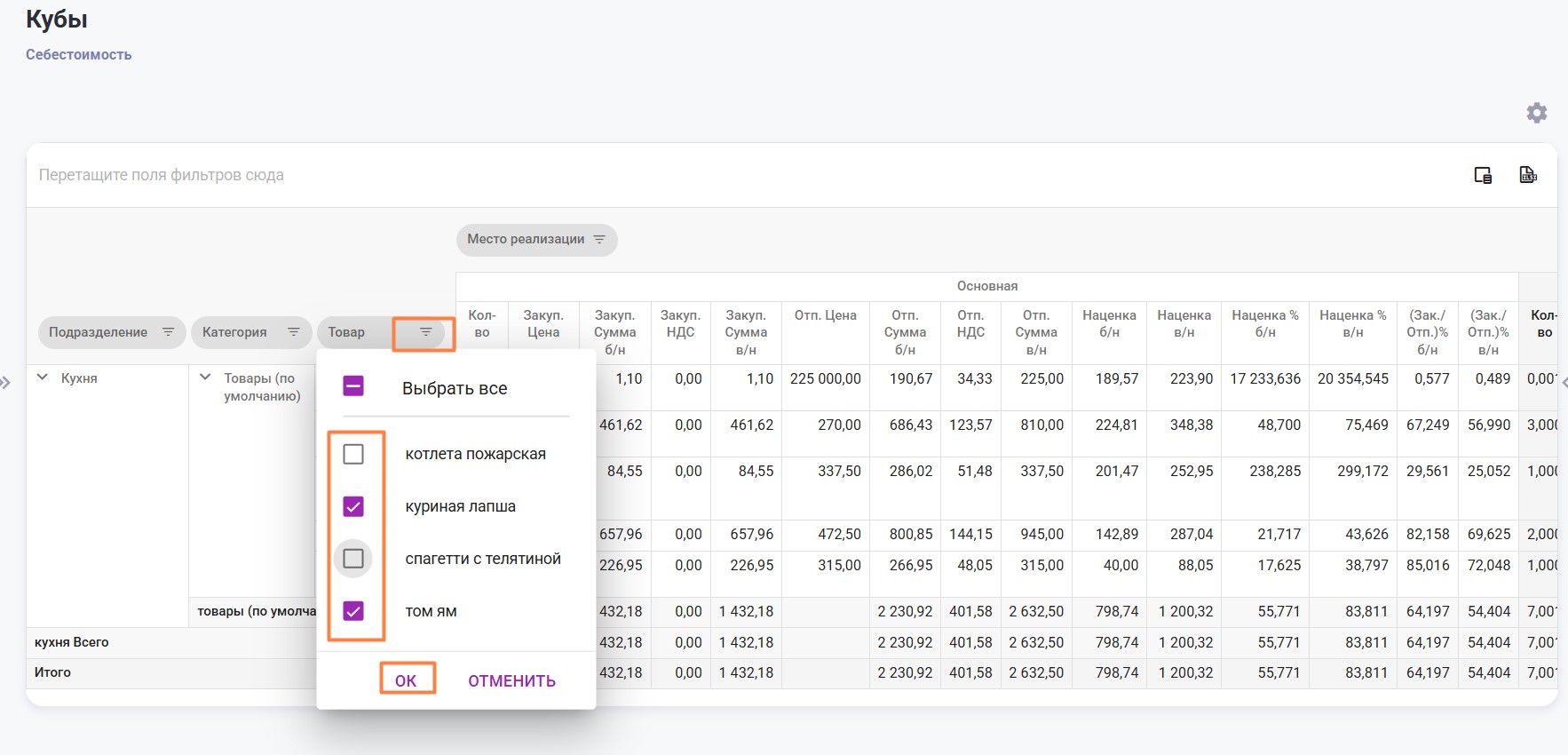The width and height of the screenshot is (1568, 755).
Task: Open filter icon on Место реализации
Action: [x=599, y=240]
